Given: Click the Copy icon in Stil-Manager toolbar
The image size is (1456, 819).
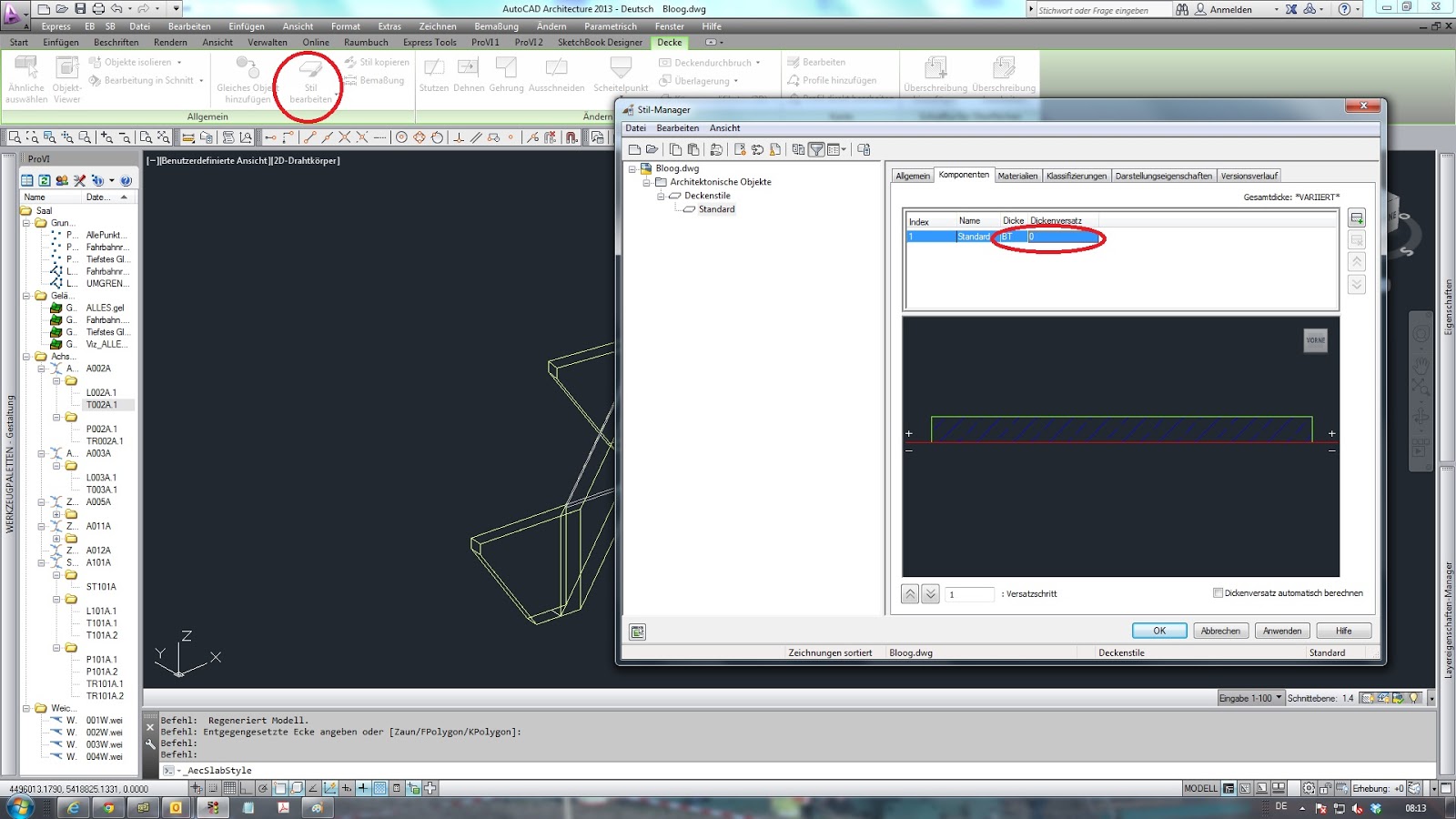Looking at the screenshot, I should click(x=676, y=149).
